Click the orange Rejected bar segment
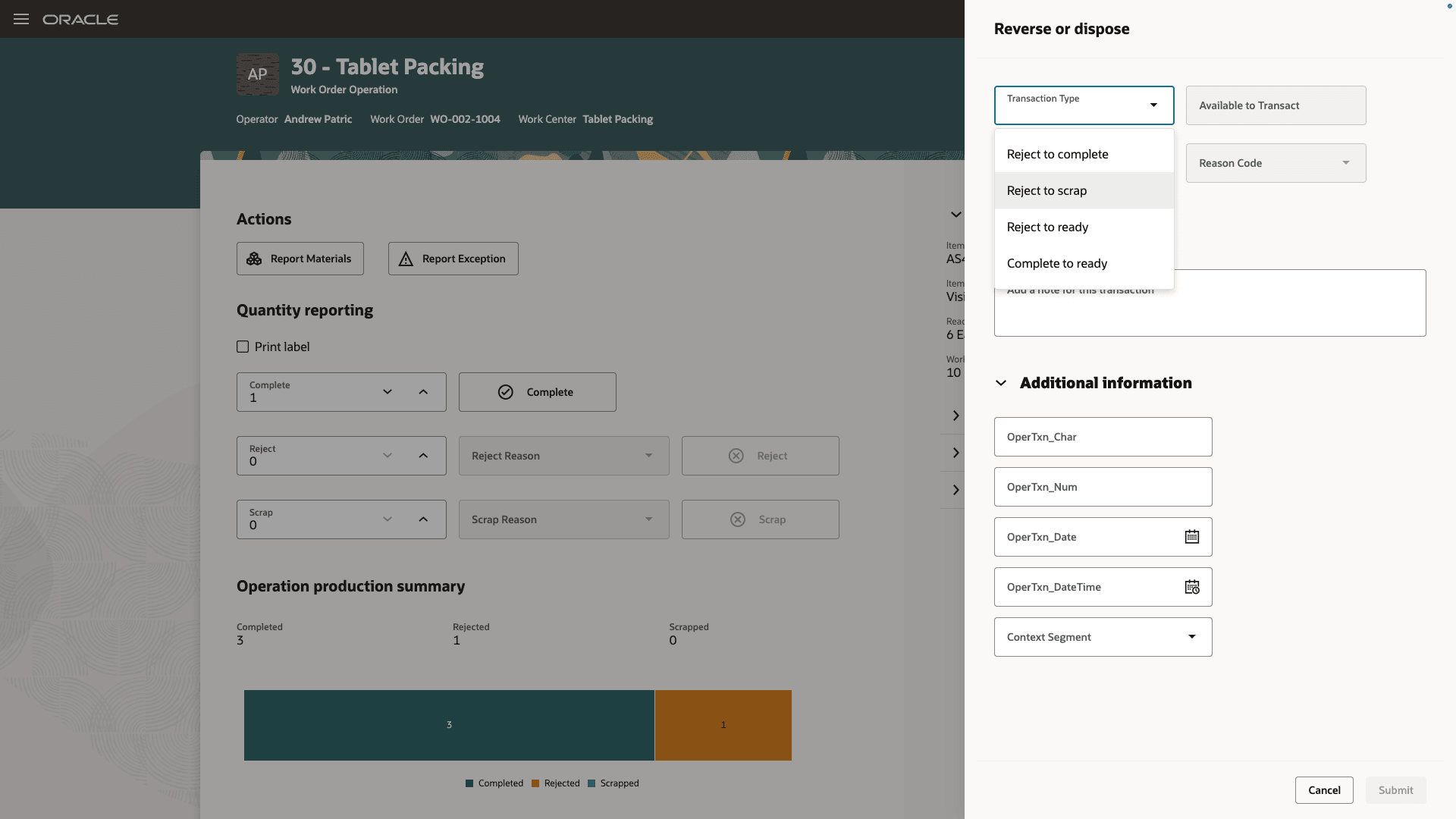Image resolution: width=1456 pixels, height=819 pixels. (x=723, y=725)
